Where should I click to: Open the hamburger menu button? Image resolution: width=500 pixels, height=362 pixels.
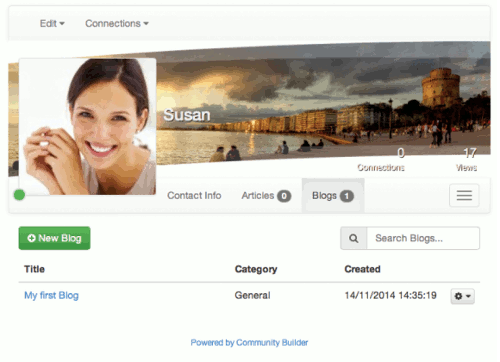pyautogui.click(x=464, y=195)
